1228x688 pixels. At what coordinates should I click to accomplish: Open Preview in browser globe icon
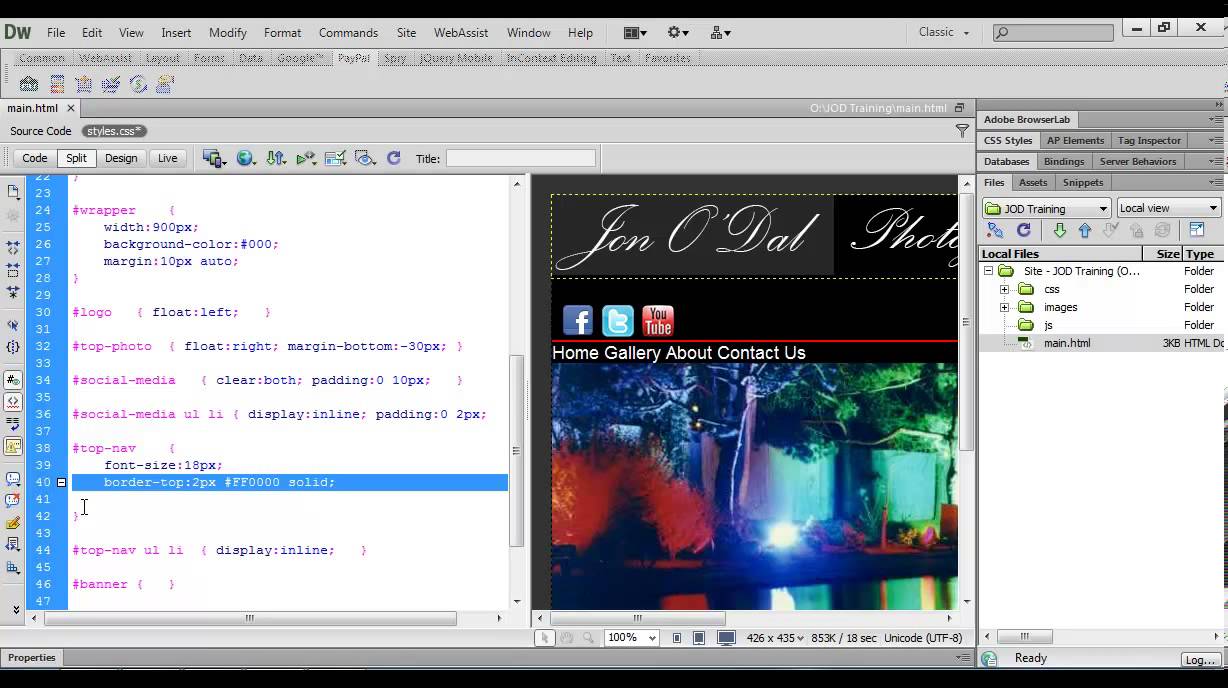[245, 158]
